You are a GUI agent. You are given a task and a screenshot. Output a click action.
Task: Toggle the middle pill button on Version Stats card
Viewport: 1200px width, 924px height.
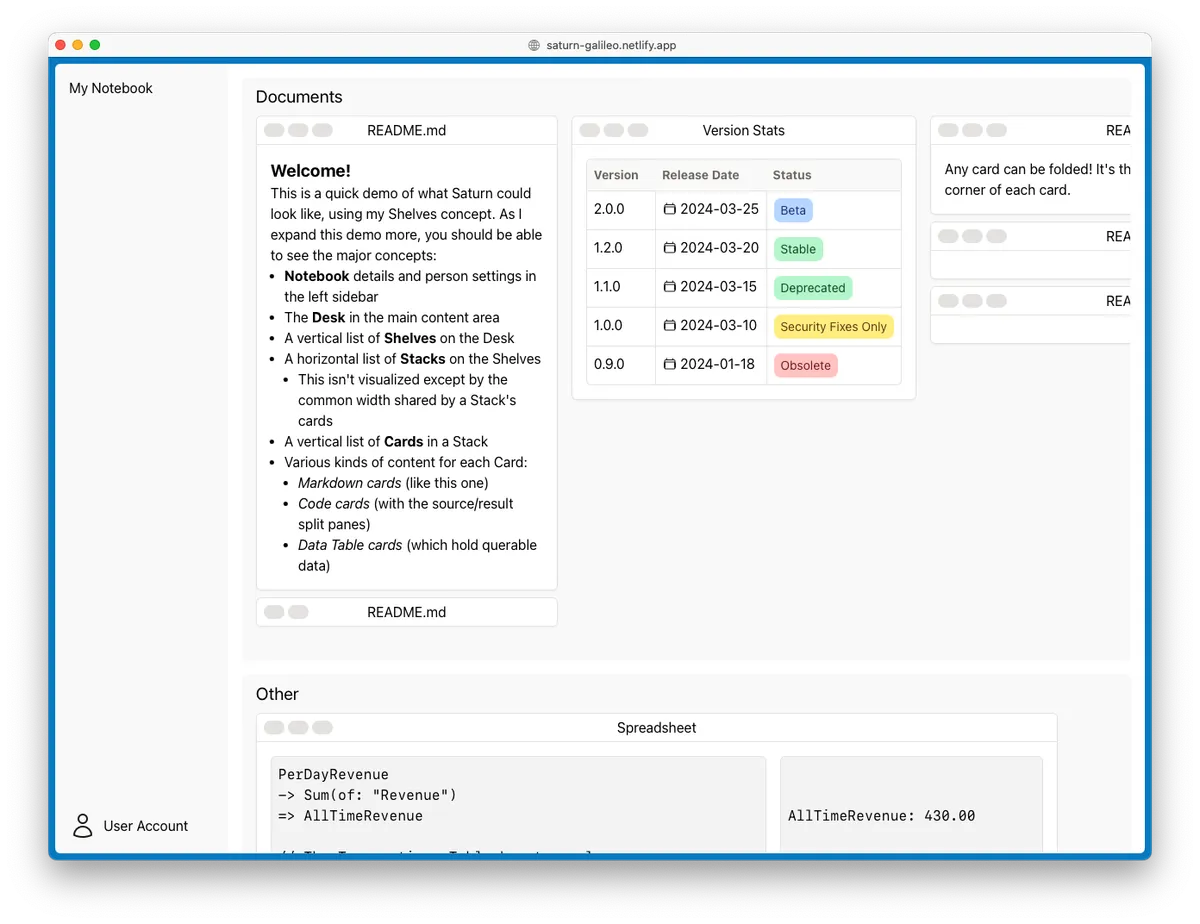pos(614,130)
